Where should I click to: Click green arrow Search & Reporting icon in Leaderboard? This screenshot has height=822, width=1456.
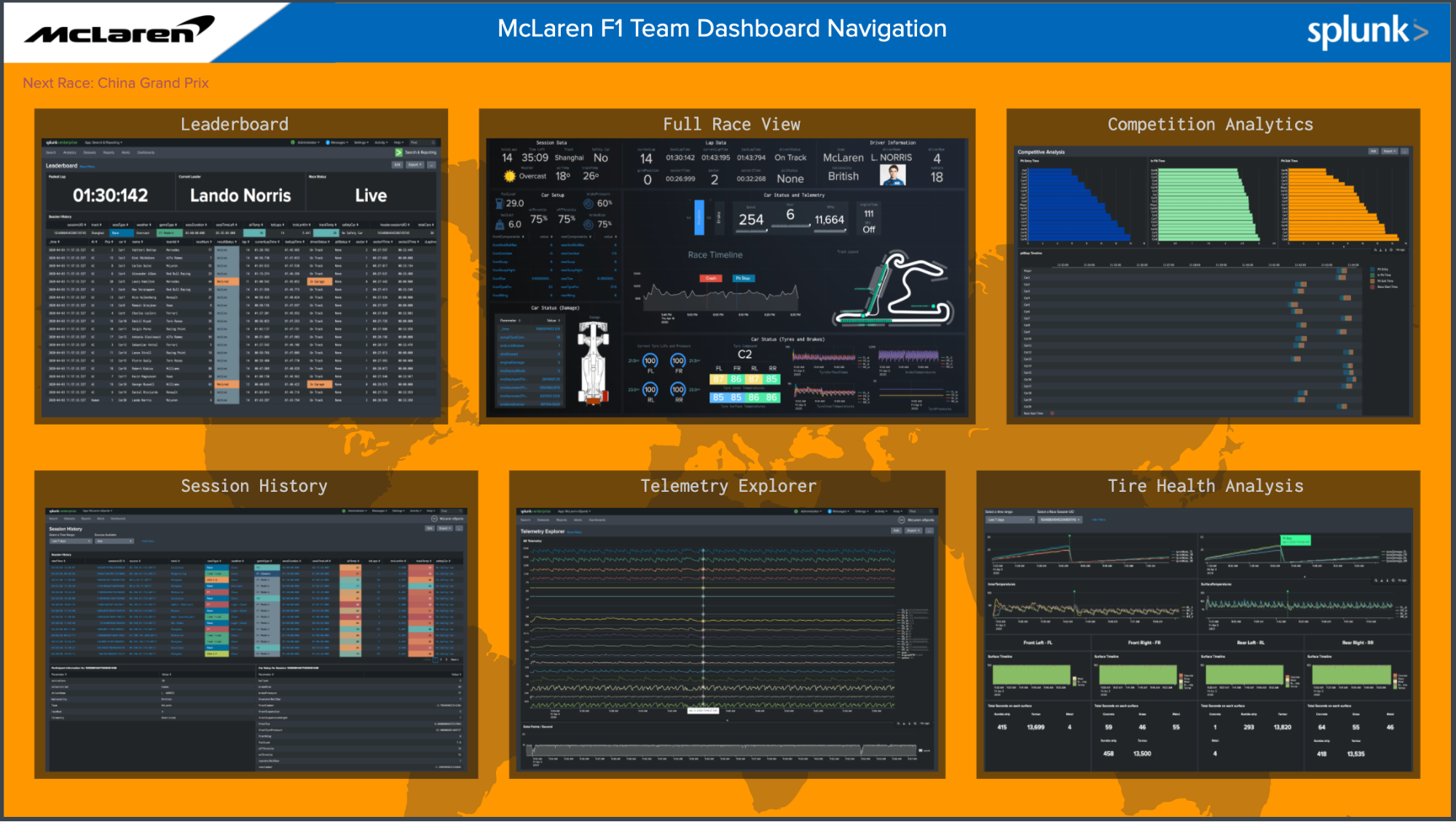399,152
